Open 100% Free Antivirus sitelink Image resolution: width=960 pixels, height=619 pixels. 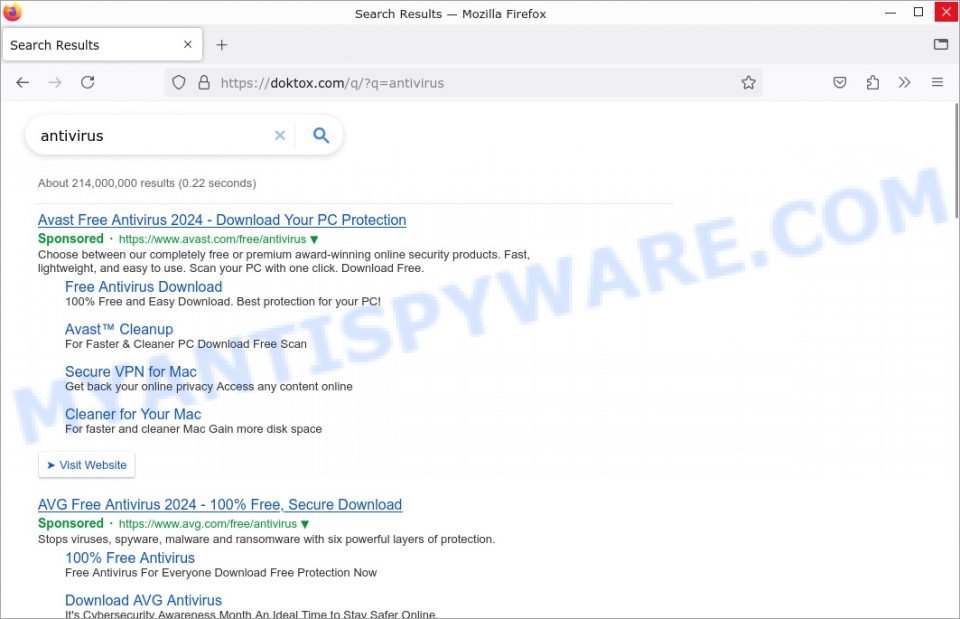point(130,558)
